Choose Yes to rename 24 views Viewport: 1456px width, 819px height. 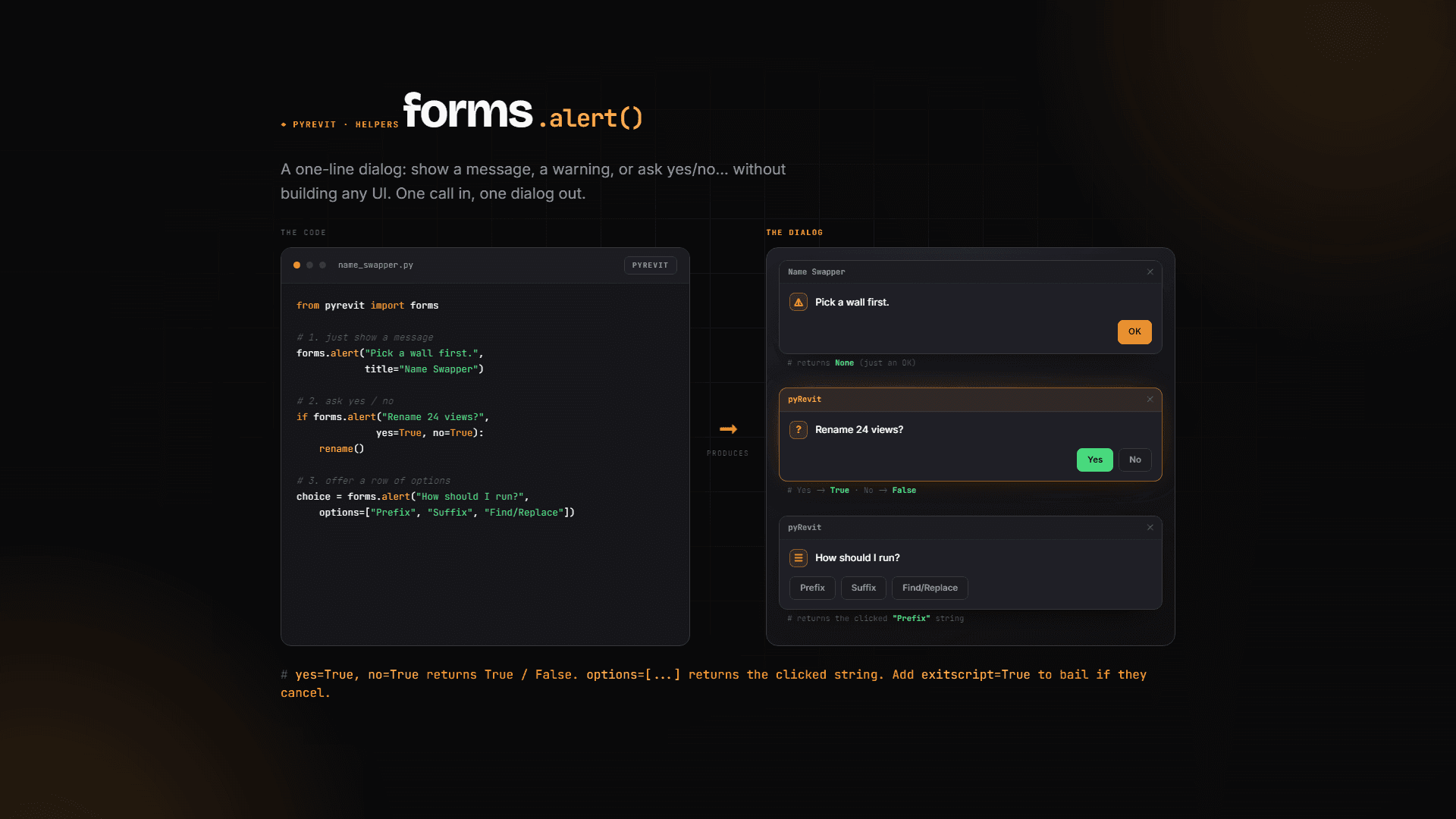point(1094,460)
